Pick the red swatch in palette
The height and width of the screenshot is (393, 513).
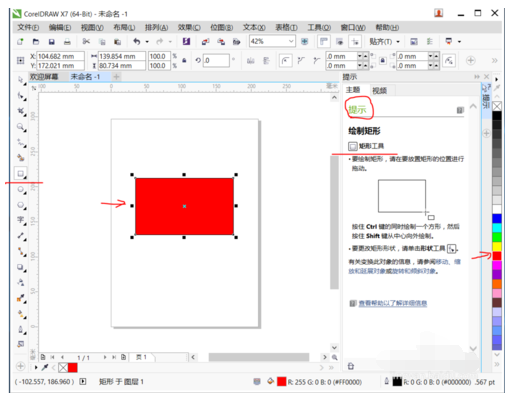tap(497, 256)
